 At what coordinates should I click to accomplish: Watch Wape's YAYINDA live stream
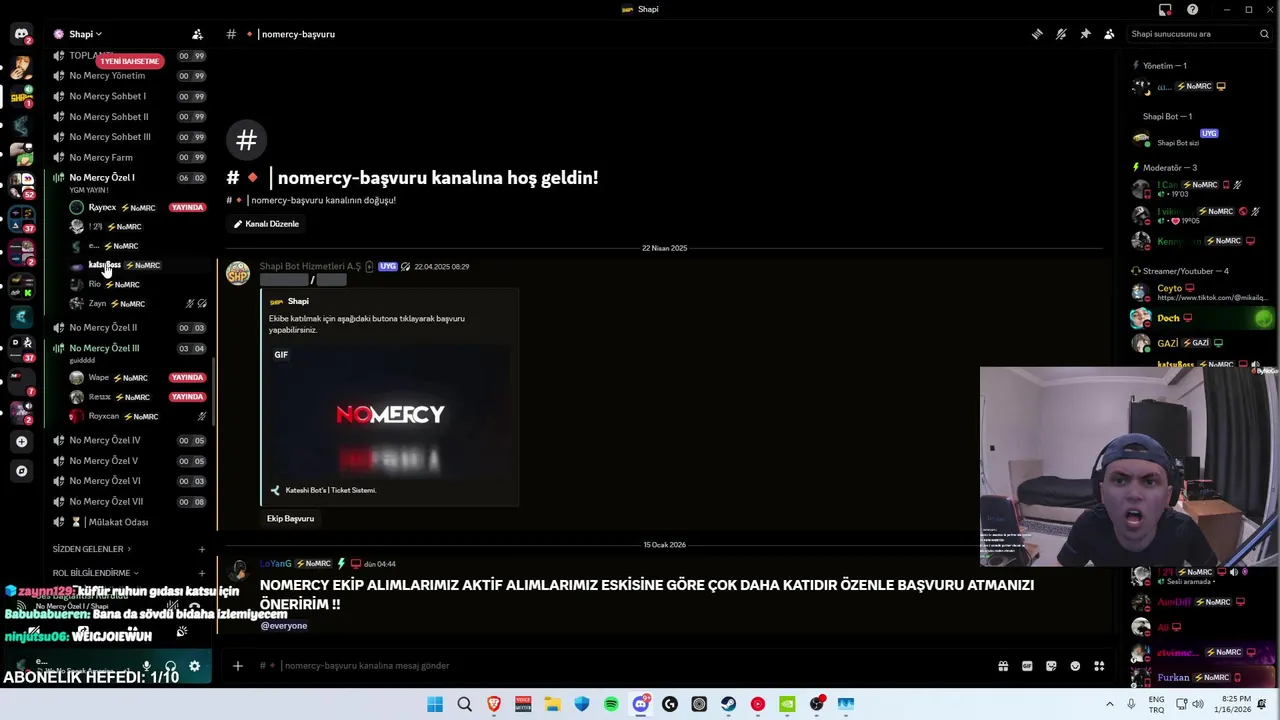point(187,378)
